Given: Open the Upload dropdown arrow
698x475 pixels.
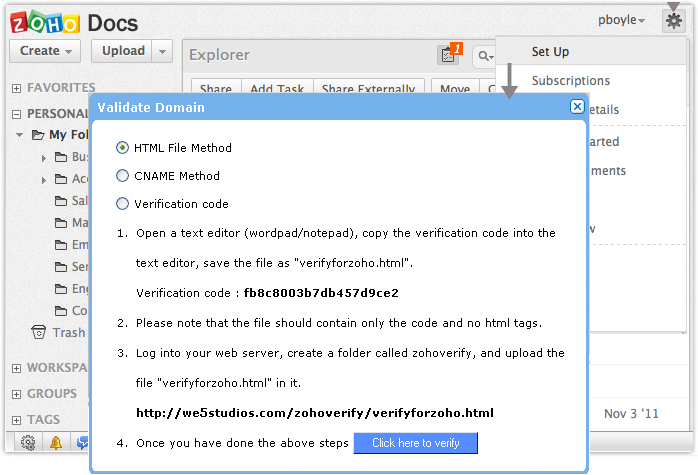Looking at the screenshot, I should click(x=162, y=51).
